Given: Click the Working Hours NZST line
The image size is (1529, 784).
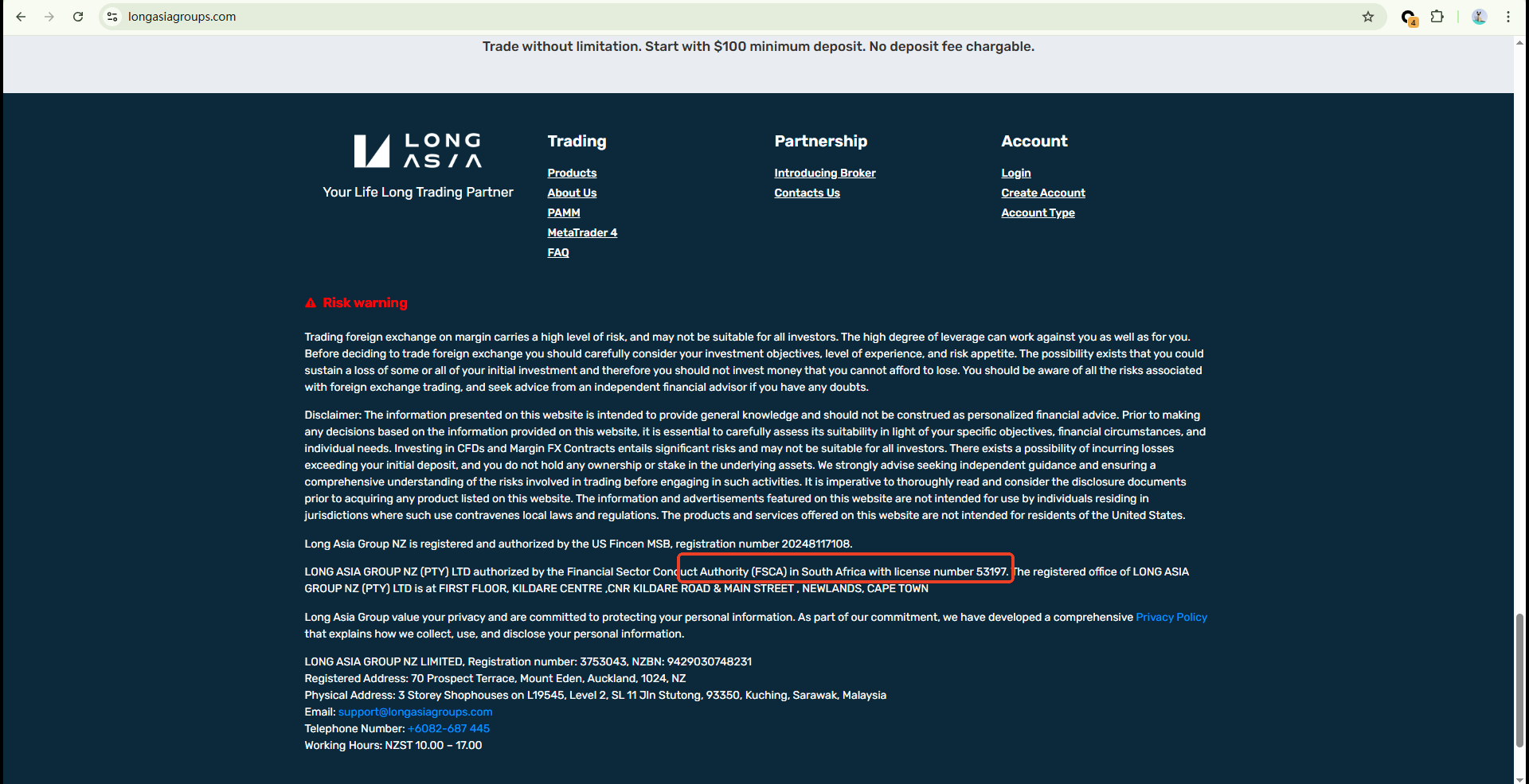Looking at the screenshot, I should [393, 745].
